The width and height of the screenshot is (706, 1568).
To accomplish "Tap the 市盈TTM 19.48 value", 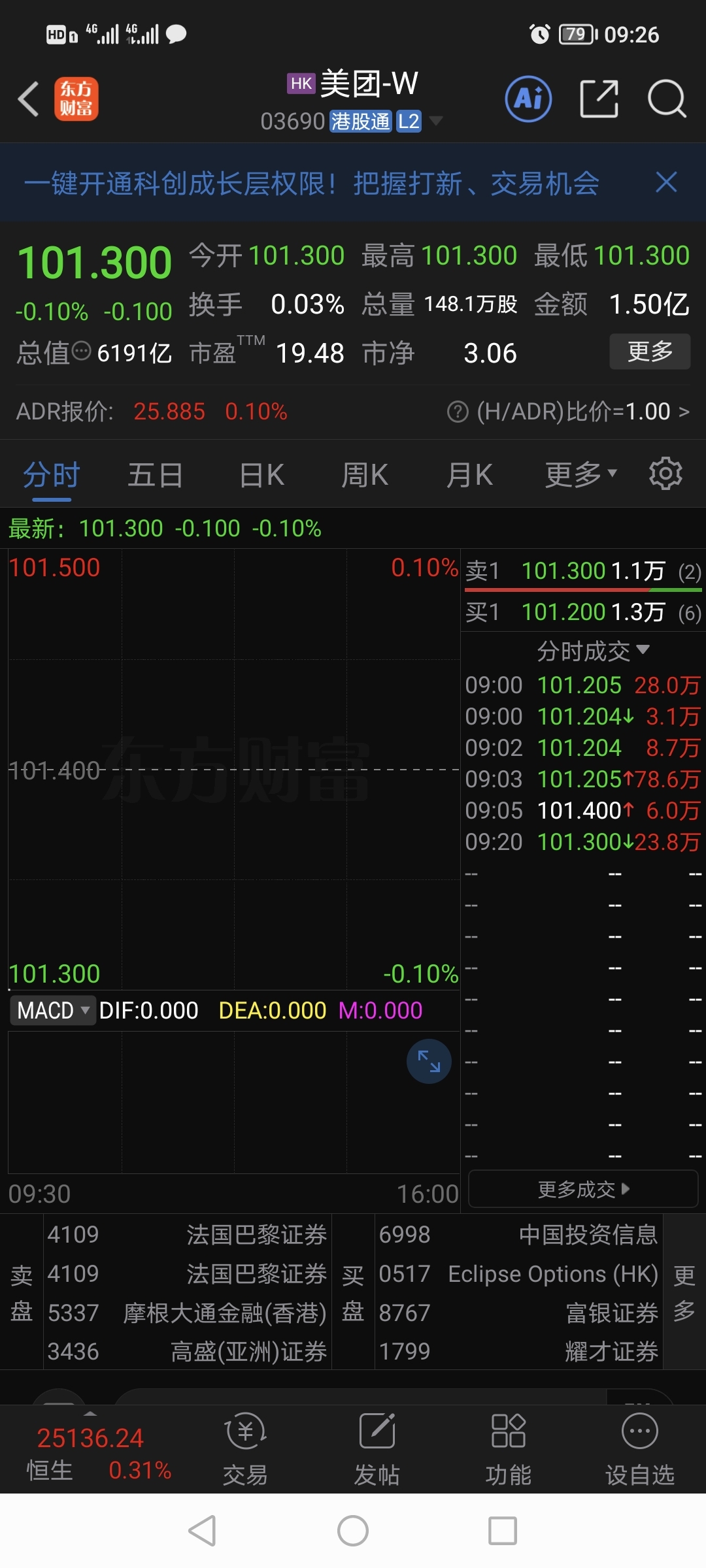I will [310, 353].
